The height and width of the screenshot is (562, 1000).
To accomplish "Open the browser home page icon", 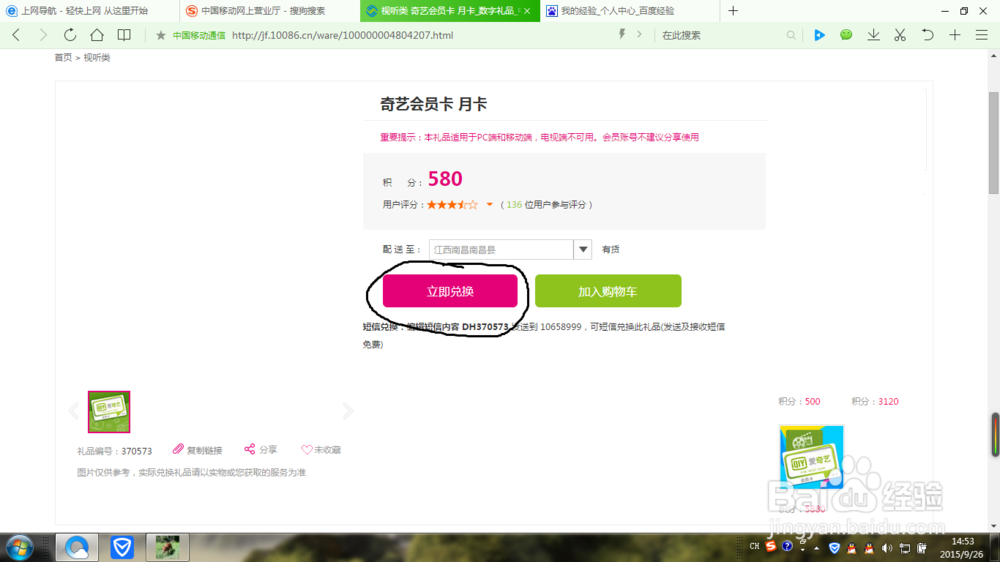I will [x=97, y=35].
